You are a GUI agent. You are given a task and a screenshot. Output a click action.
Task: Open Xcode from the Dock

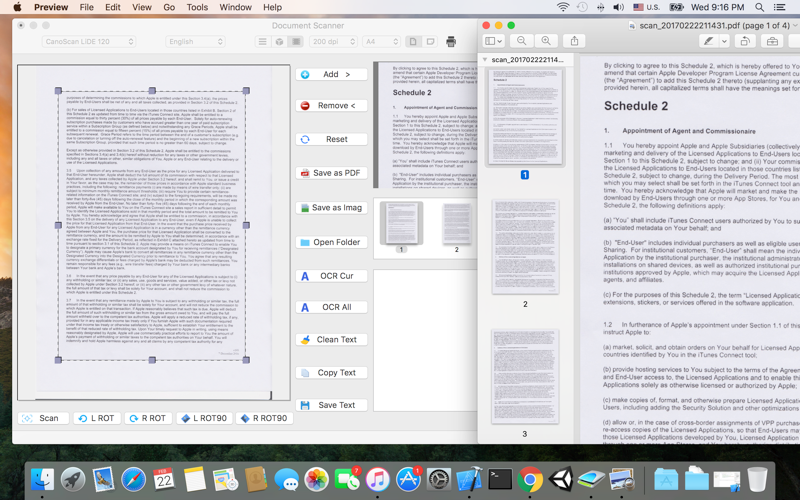pos(469,480)
